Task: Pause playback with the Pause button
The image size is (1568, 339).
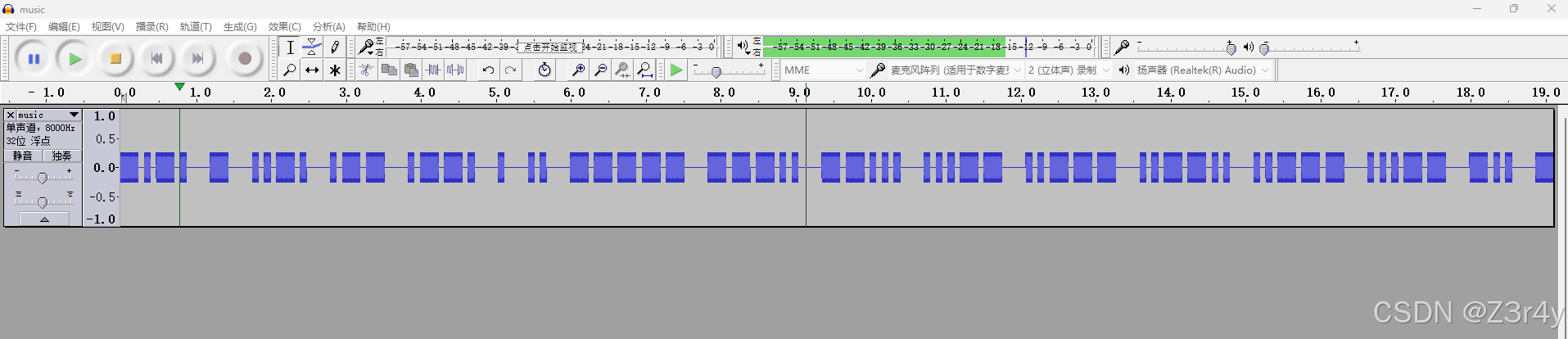Action: 34,59
